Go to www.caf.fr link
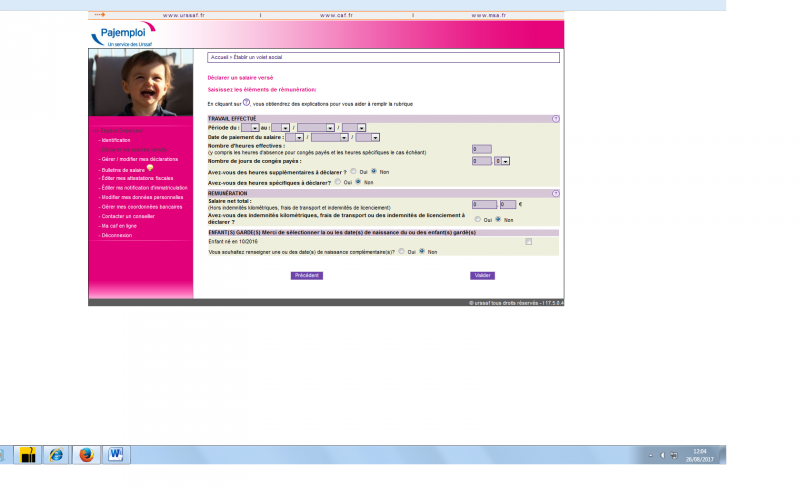The image size is (800, 500). (x=336, y=15)
